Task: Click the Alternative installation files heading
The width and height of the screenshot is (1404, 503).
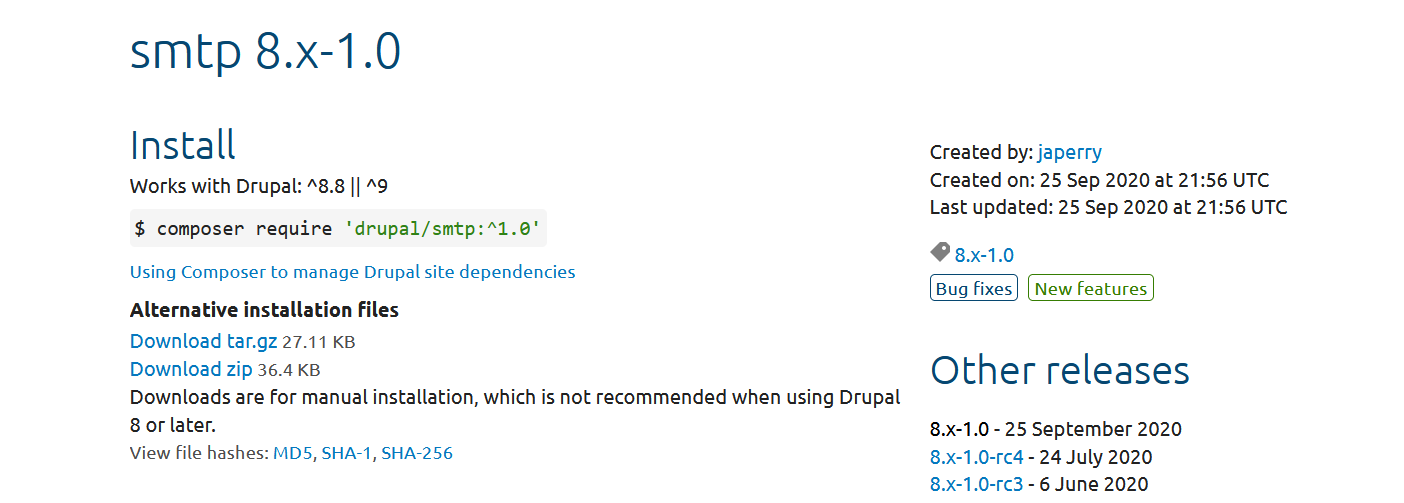Action: (x=264, y=310)
